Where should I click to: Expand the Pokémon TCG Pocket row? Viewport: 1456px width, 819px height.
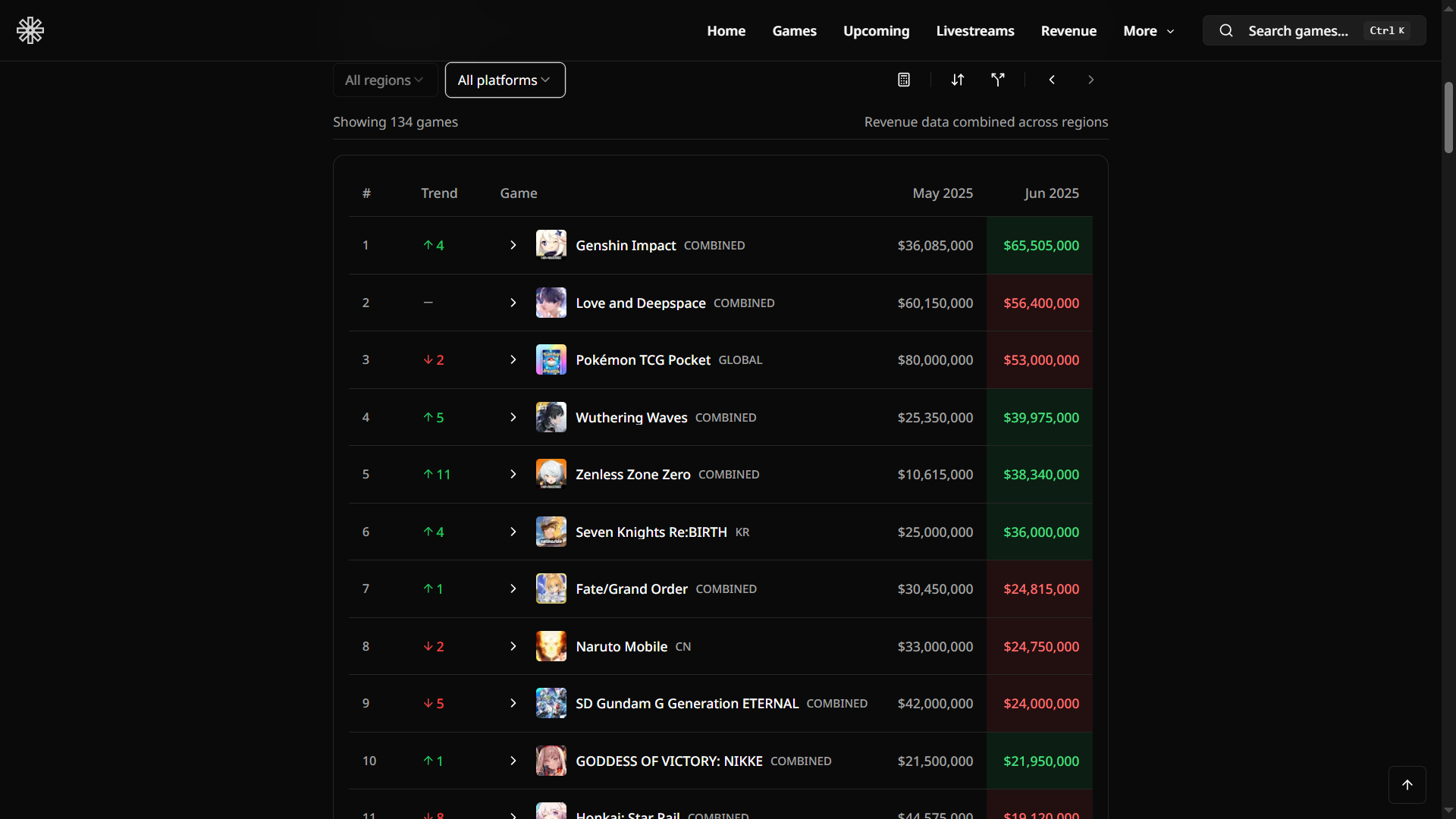(513, 359)
